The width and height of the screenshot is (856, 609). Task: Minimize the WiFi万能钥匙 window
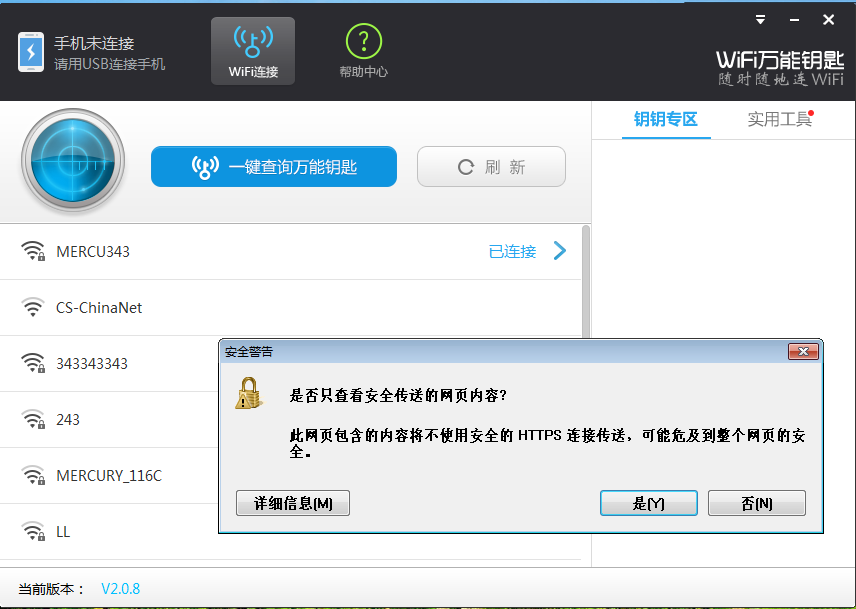point(794,20)
